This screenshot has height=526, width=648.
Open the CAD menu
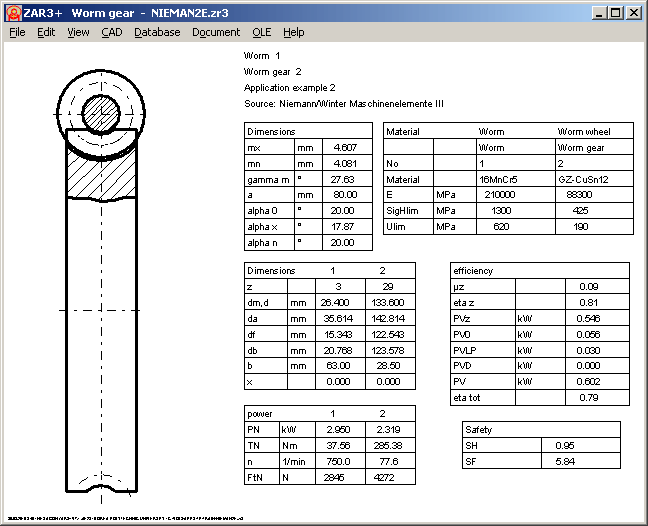(112, 32)
